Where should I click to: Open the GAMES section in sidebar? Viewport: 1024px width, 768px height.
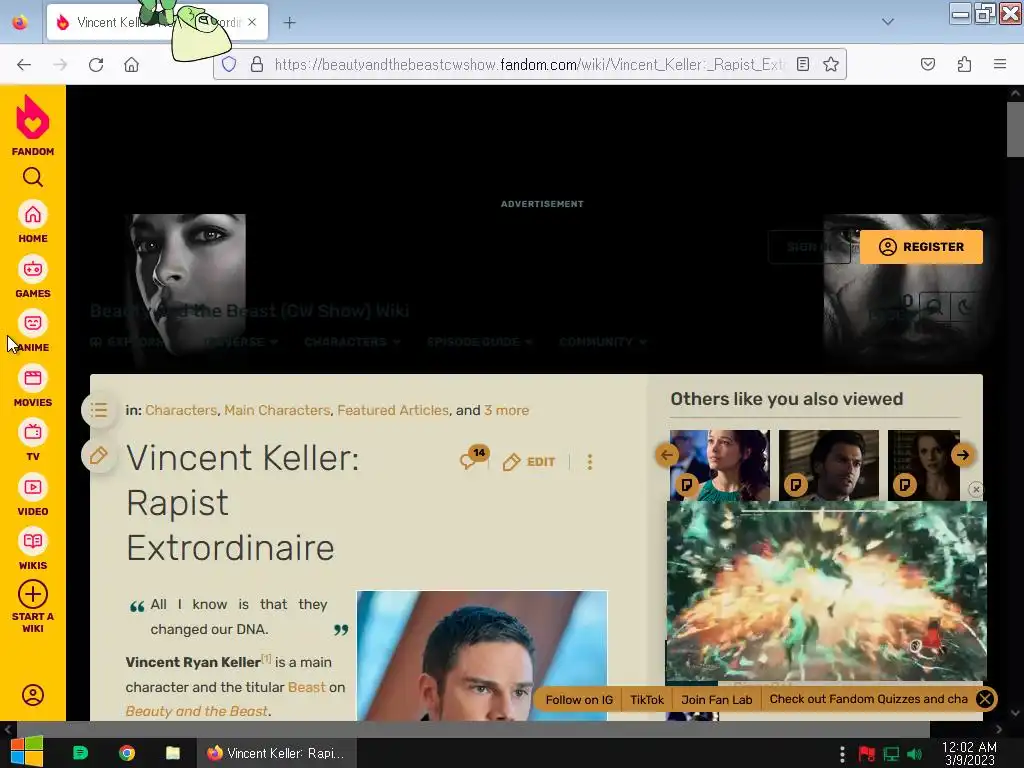click(x=33, y=277)
